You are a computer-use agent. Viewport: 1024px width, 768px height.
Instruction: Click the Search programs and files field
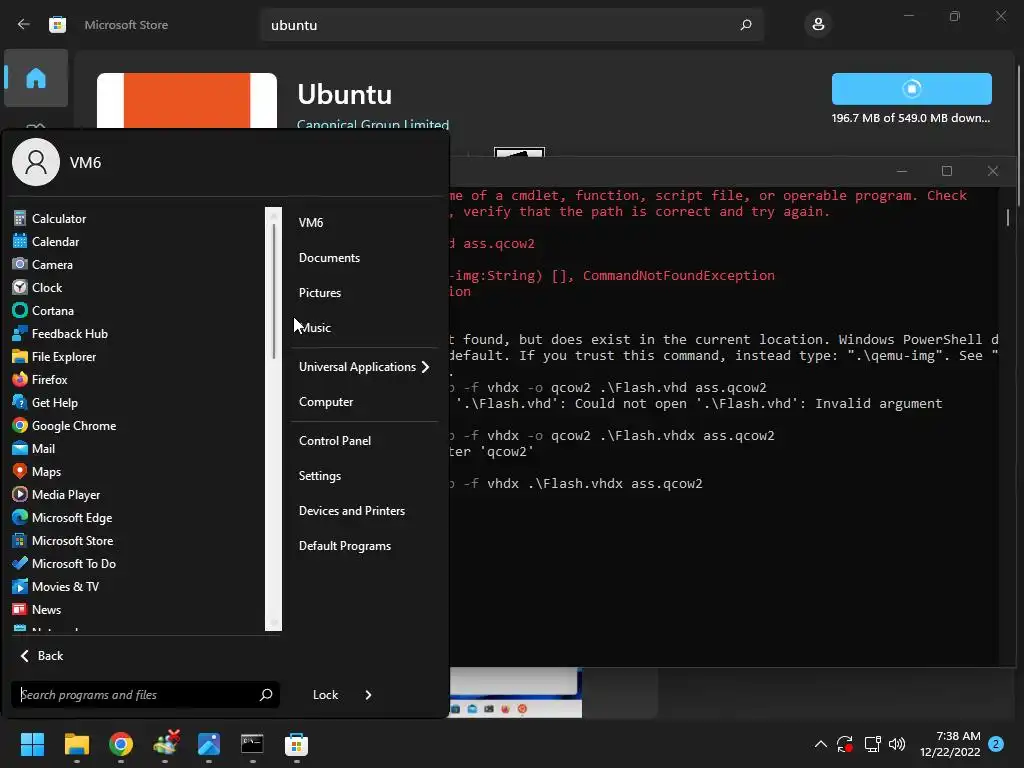coord(145,695)
